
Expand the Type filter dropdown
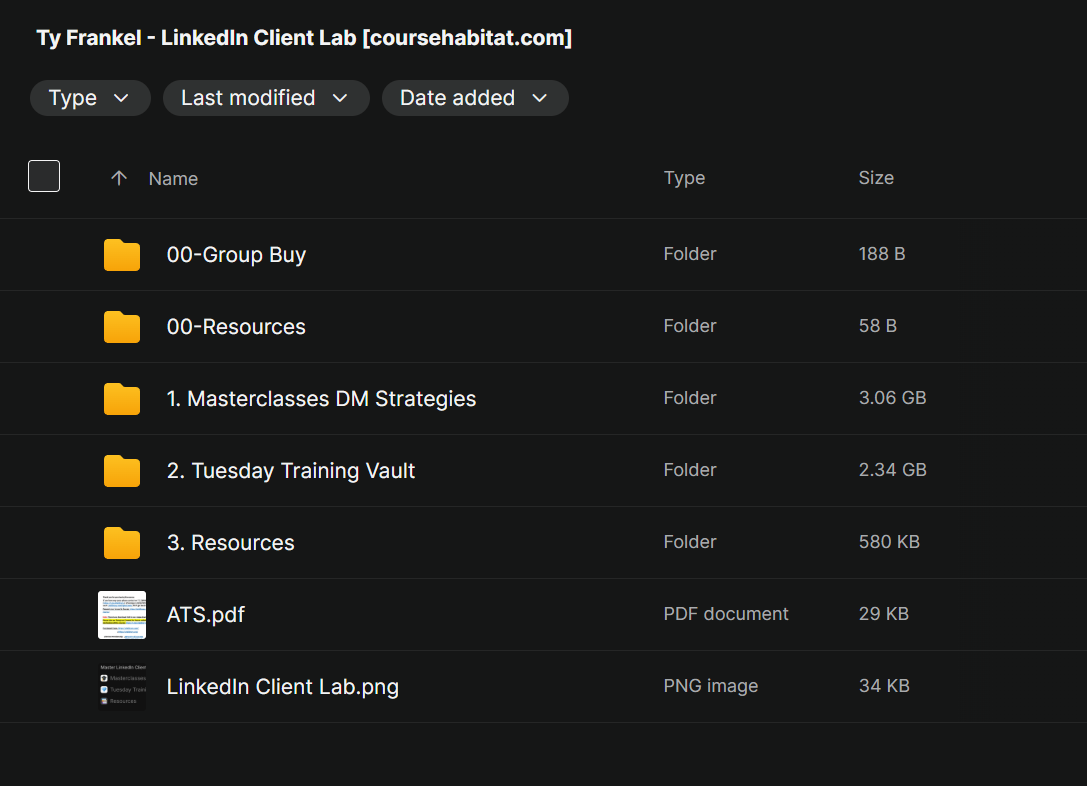pyautogui.click(x=90, y=98)
